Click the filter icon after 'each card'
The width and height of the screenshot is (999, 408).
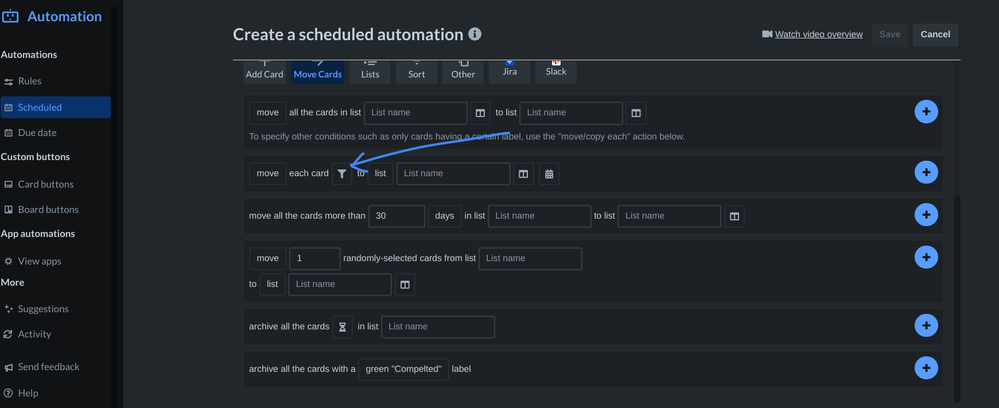(x=342, y=173)
